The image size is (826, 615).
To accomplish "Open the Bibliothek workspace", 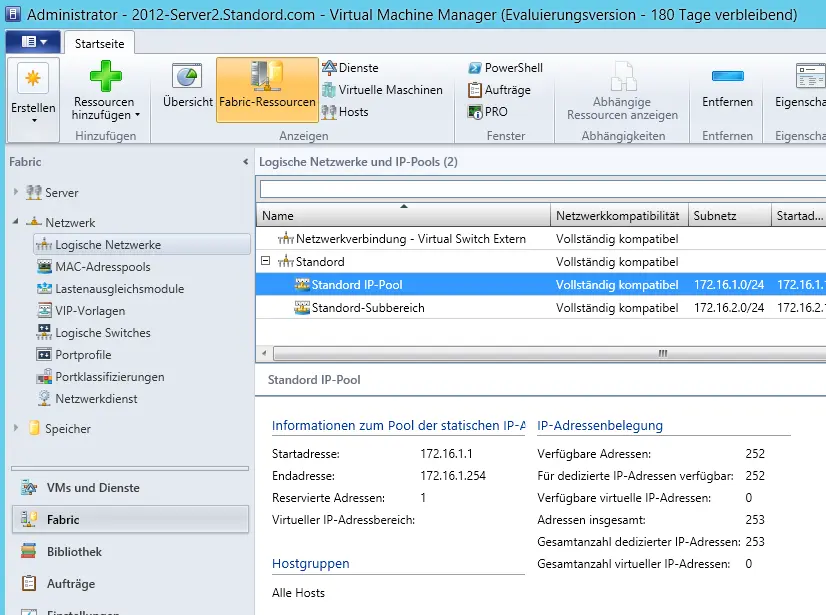I will pos(74,552).
